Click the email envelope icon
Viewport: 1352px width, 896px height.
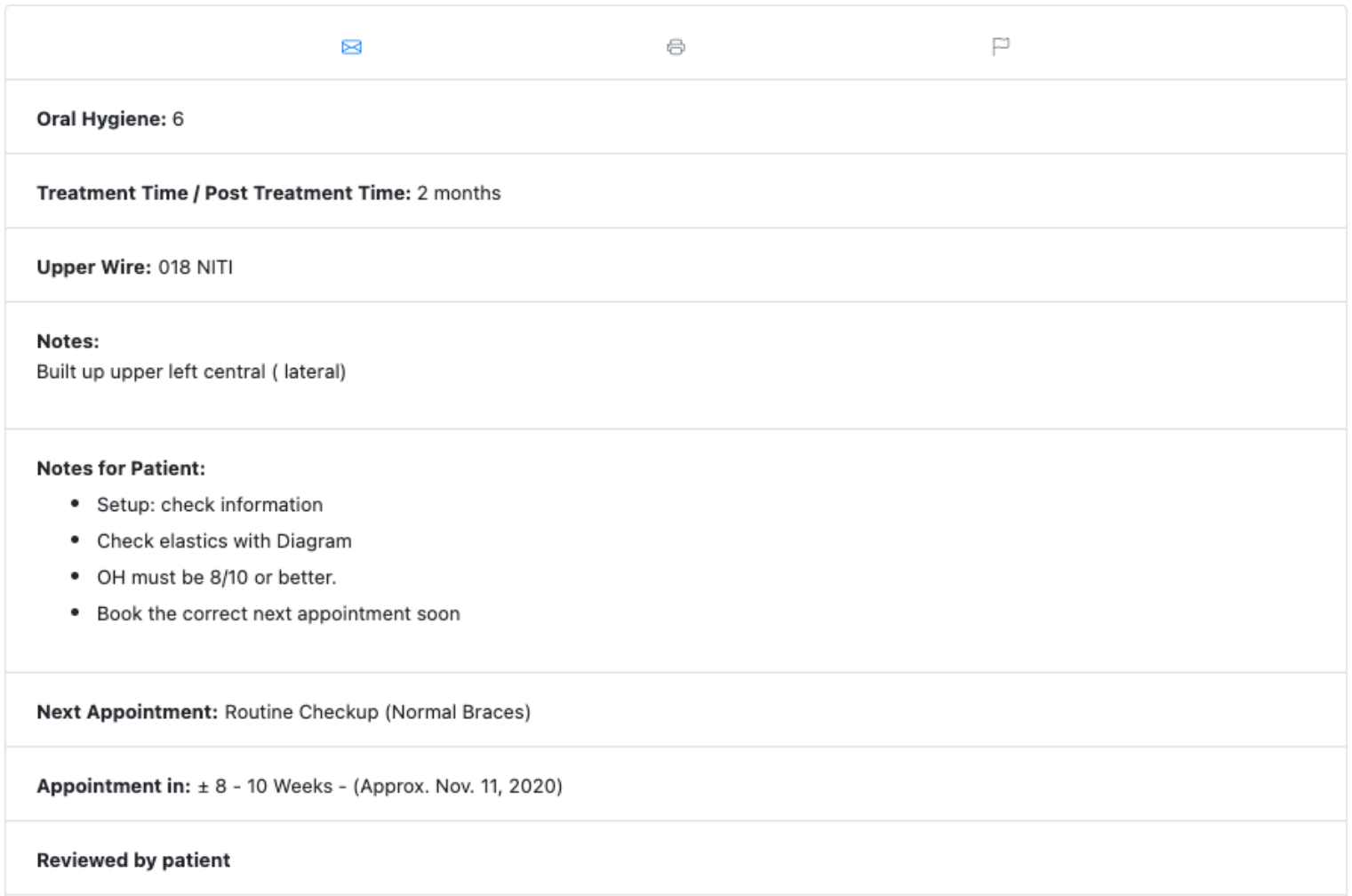coord(351,47)
